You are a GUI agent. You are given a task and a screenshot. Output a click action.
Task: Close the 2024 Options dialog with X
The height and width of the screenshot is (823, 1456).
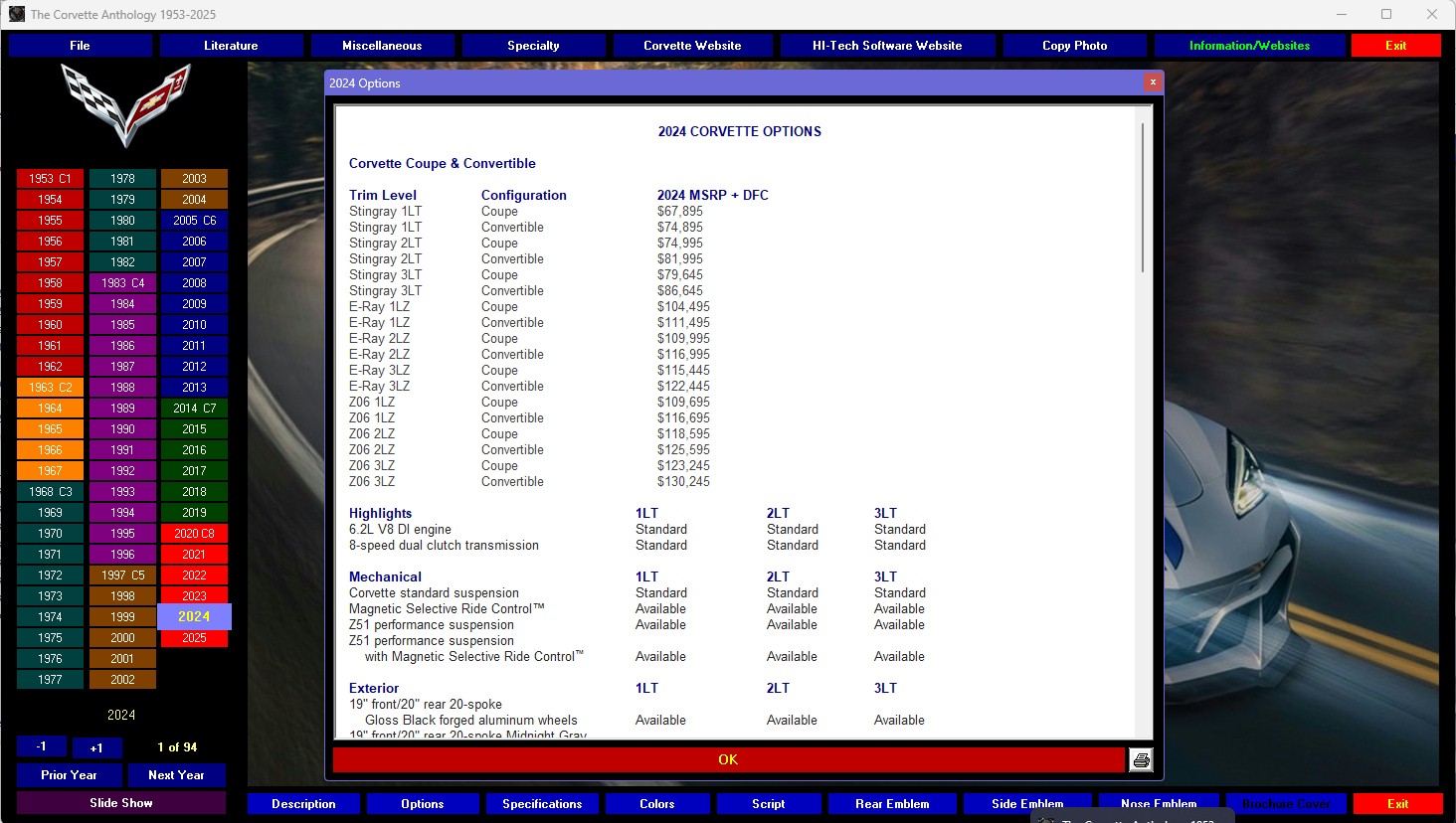1153,82
